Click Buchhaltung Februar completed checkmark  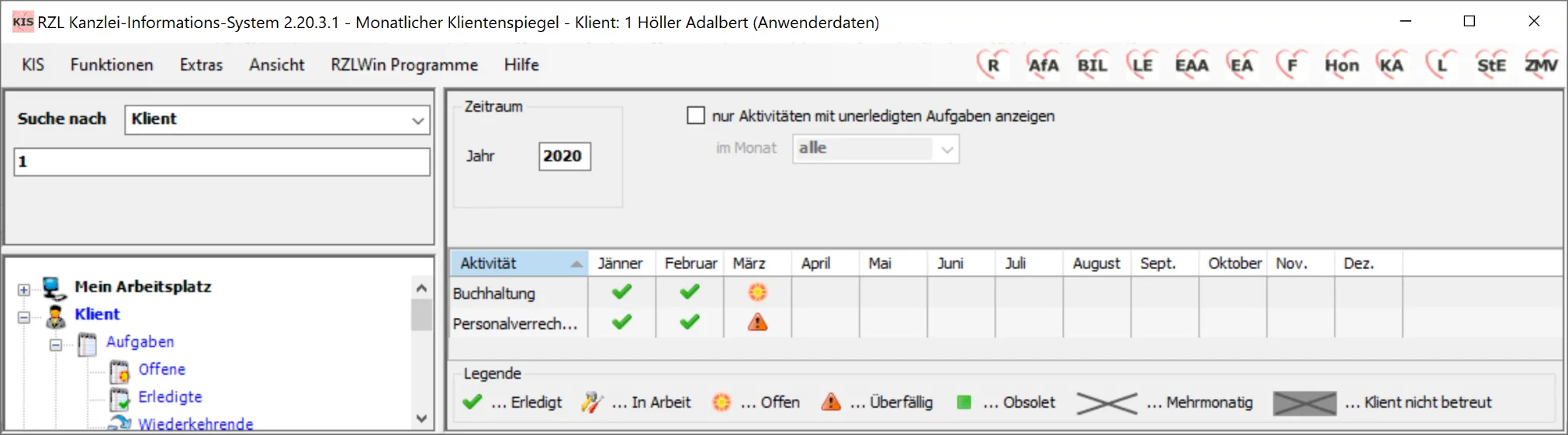point(690,292)
